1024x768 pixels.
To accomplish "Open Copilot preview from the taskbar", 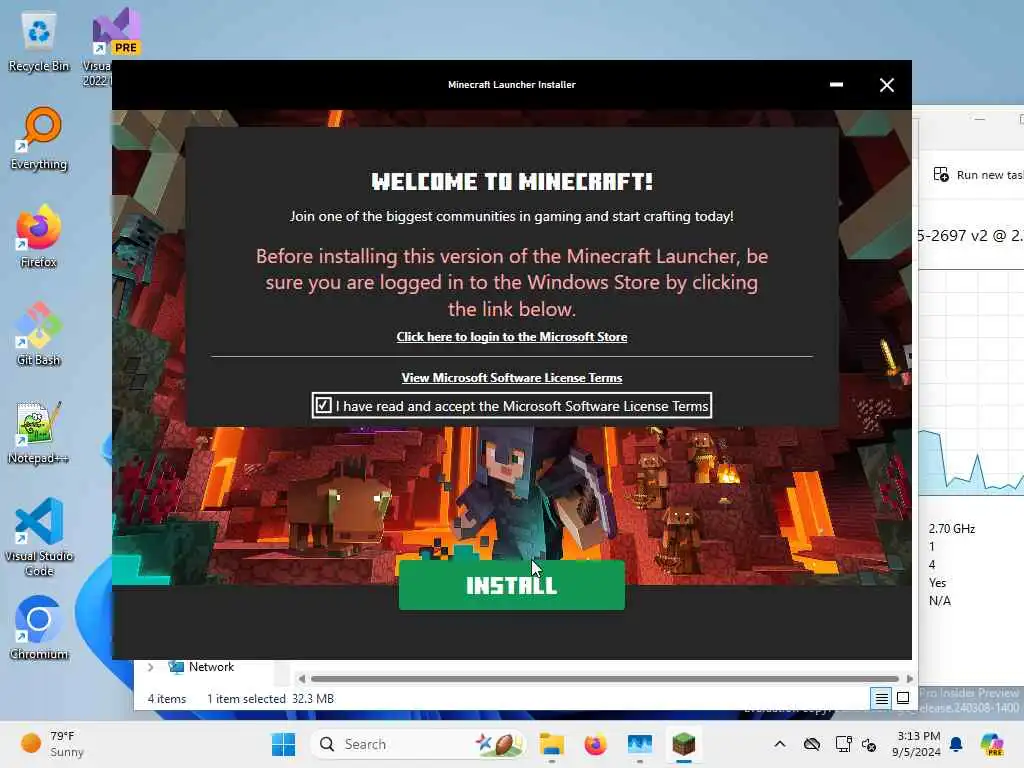I will click(992, 744).
